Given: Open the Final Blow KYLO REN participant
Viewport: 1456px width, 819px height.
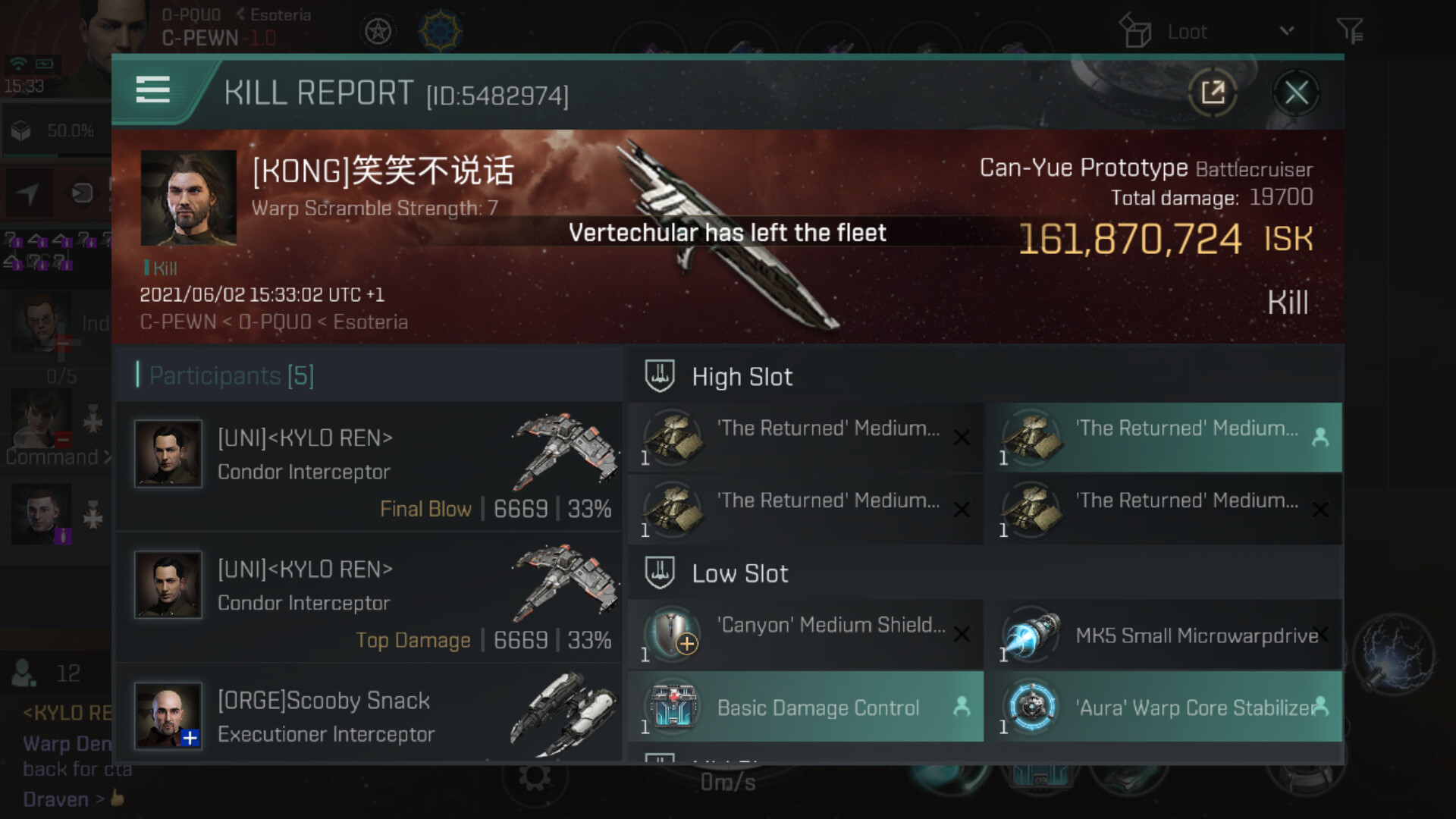Looking at the screenshot, I should point(369,466).
